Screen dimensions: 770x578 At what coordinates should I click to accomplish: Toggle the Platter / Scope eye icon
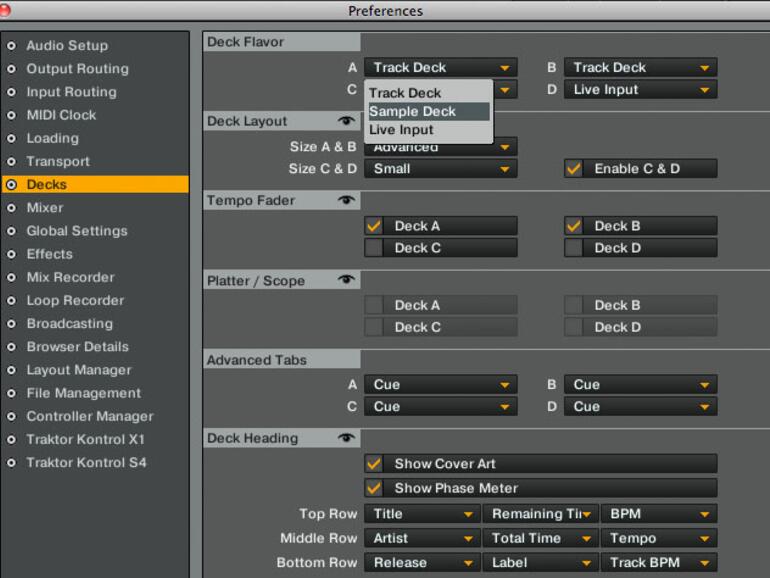pos(346,280)
